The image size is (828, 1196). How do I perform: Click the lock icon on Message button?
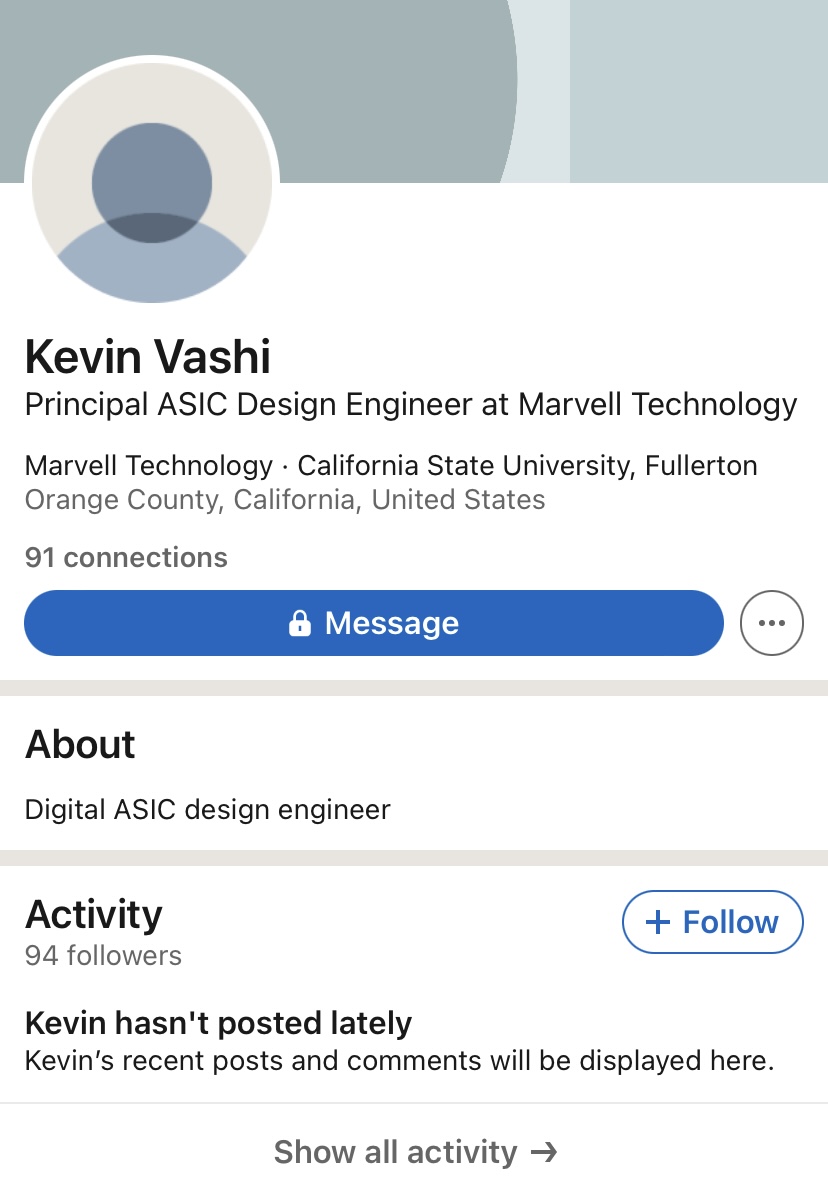click(300, 623)
